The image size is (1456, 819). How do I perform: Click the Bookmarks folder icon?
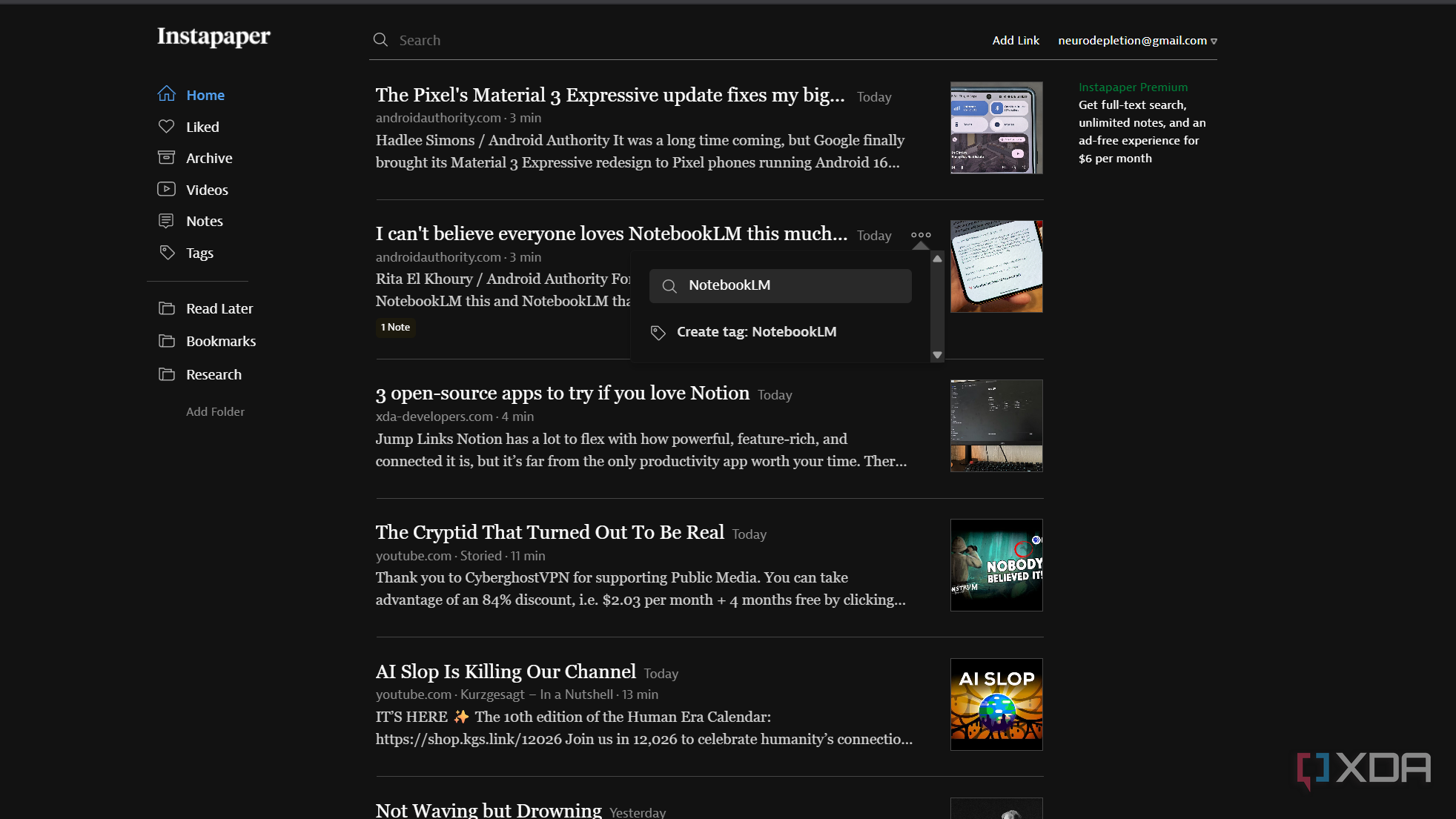coord(167,341)
